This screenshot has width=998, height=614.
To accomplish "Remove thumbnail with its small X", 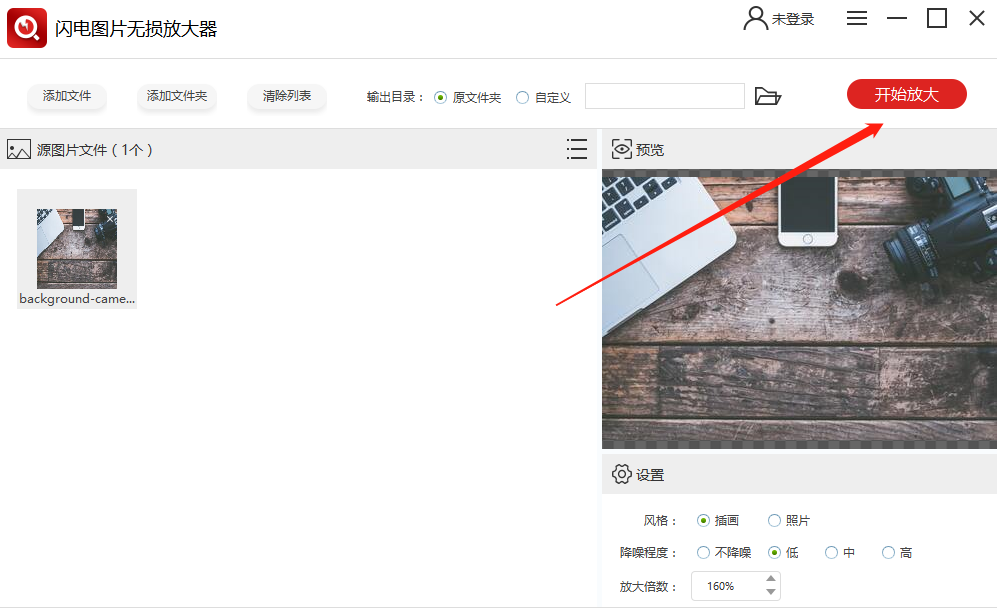I will (x=110, y=219).
